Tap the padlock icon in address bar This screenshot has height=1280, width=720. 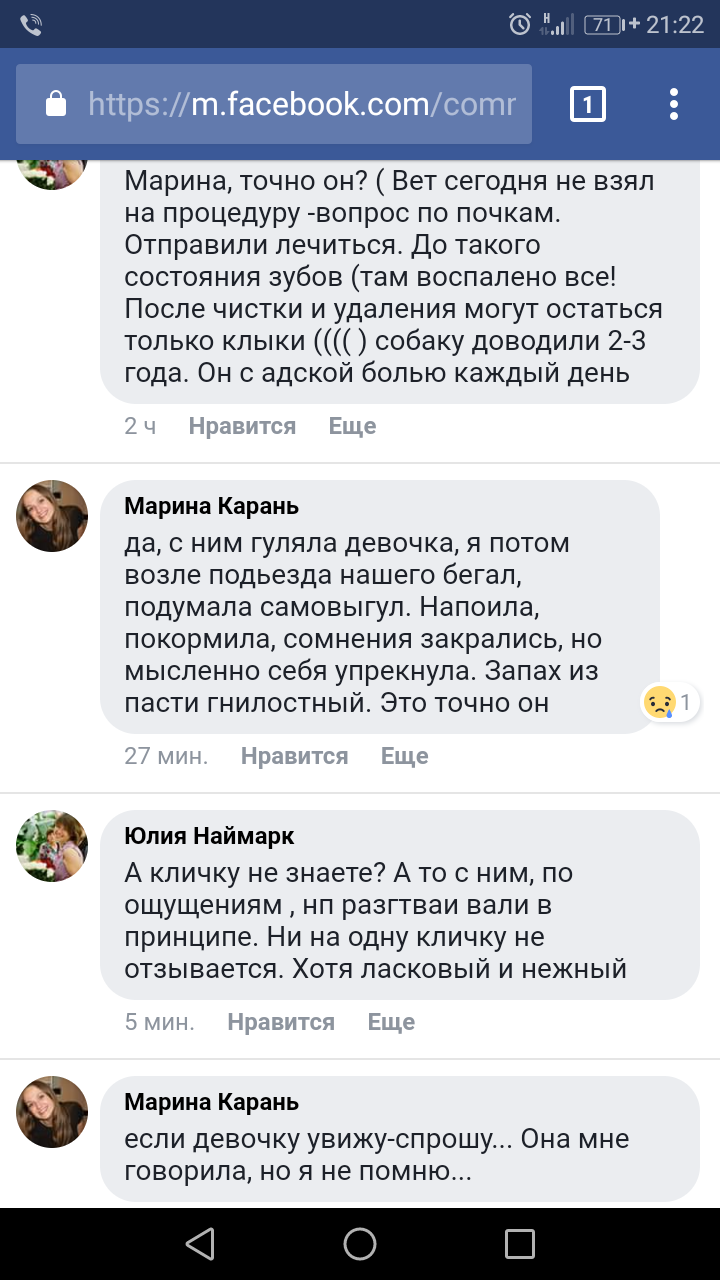tap(56, 104)
